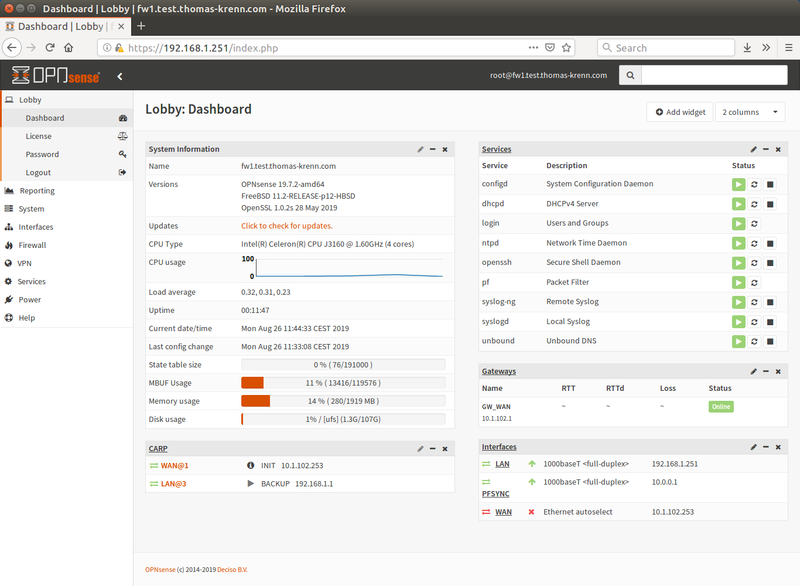The image size is (800, 586).
Task: Click the MBUF Usage progress bar
Action: (x=343, y=383)
